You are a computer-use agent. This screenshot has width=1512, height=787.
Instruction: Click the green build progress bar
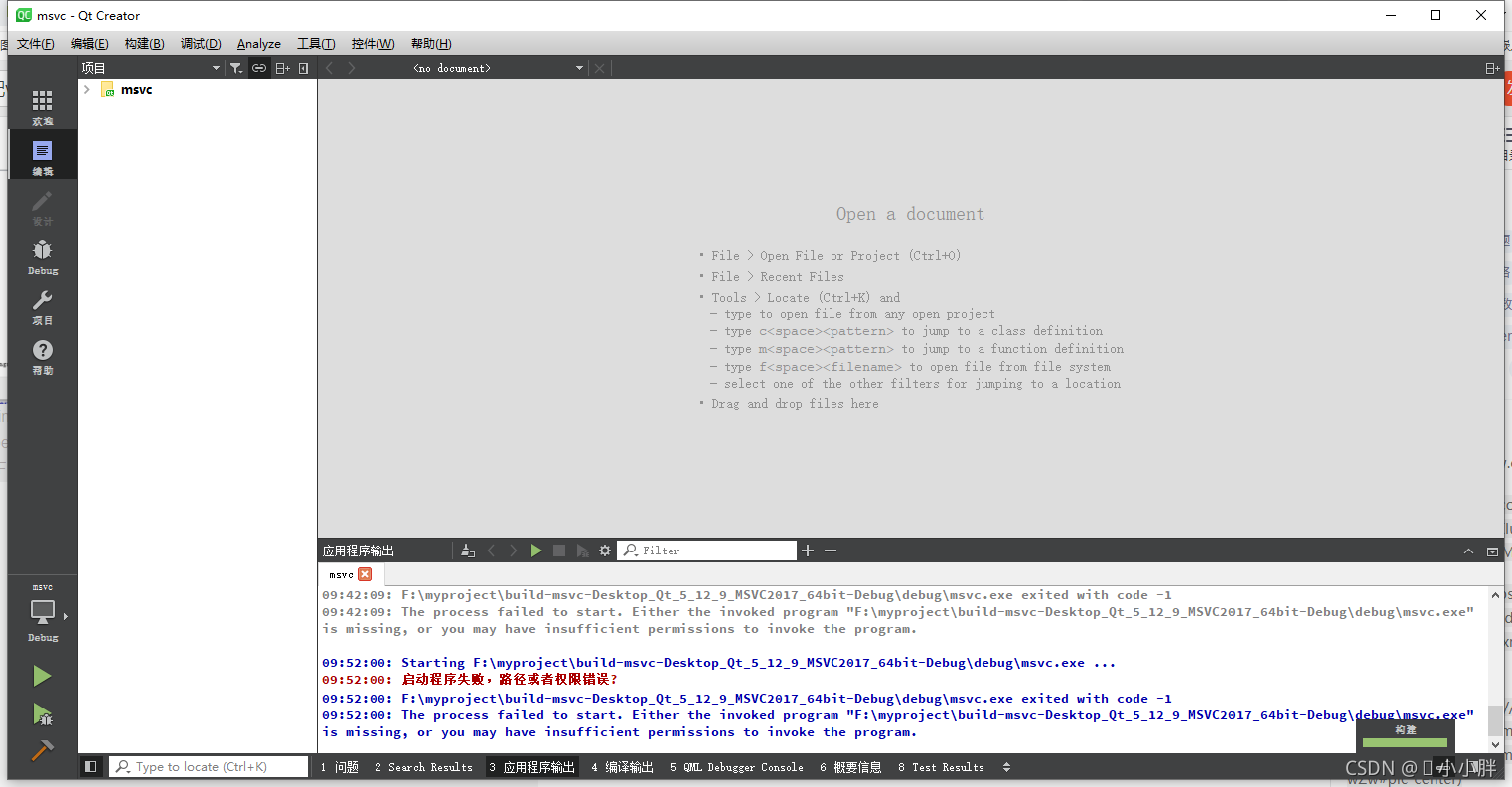pyautogui.click(x=1405, y=742)
